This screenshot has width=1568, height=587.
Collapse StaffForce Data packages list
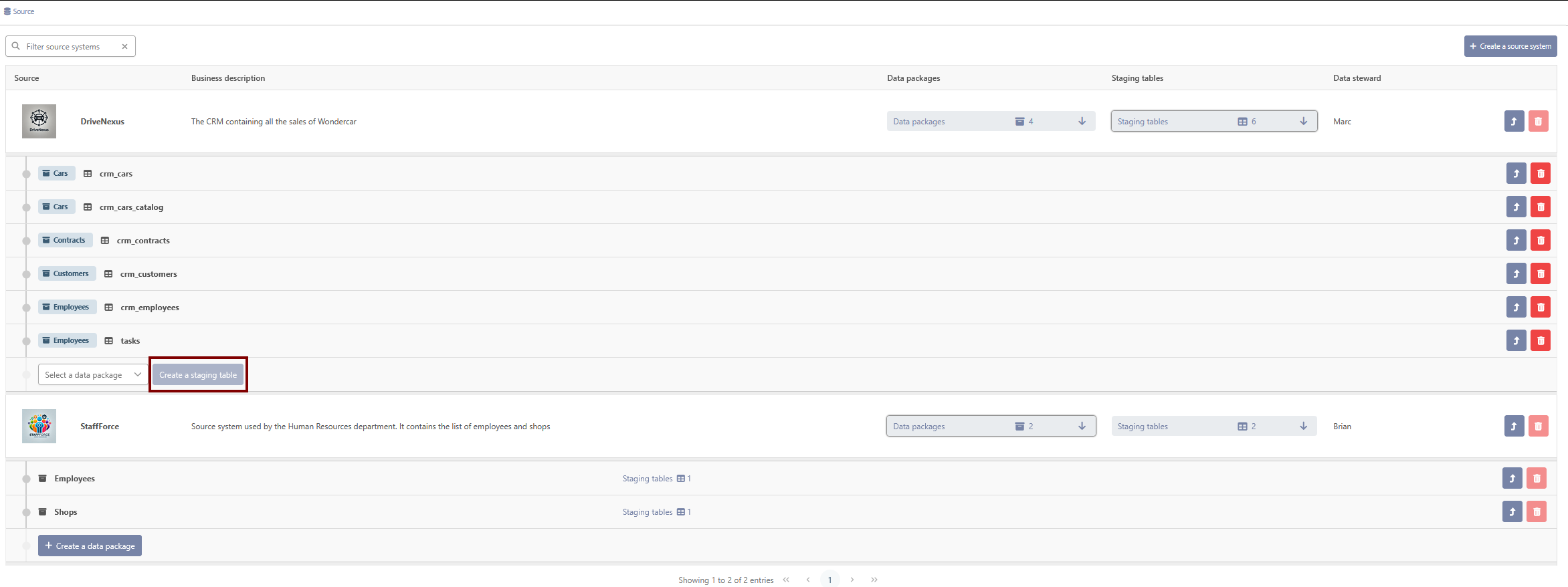point(991,426)
